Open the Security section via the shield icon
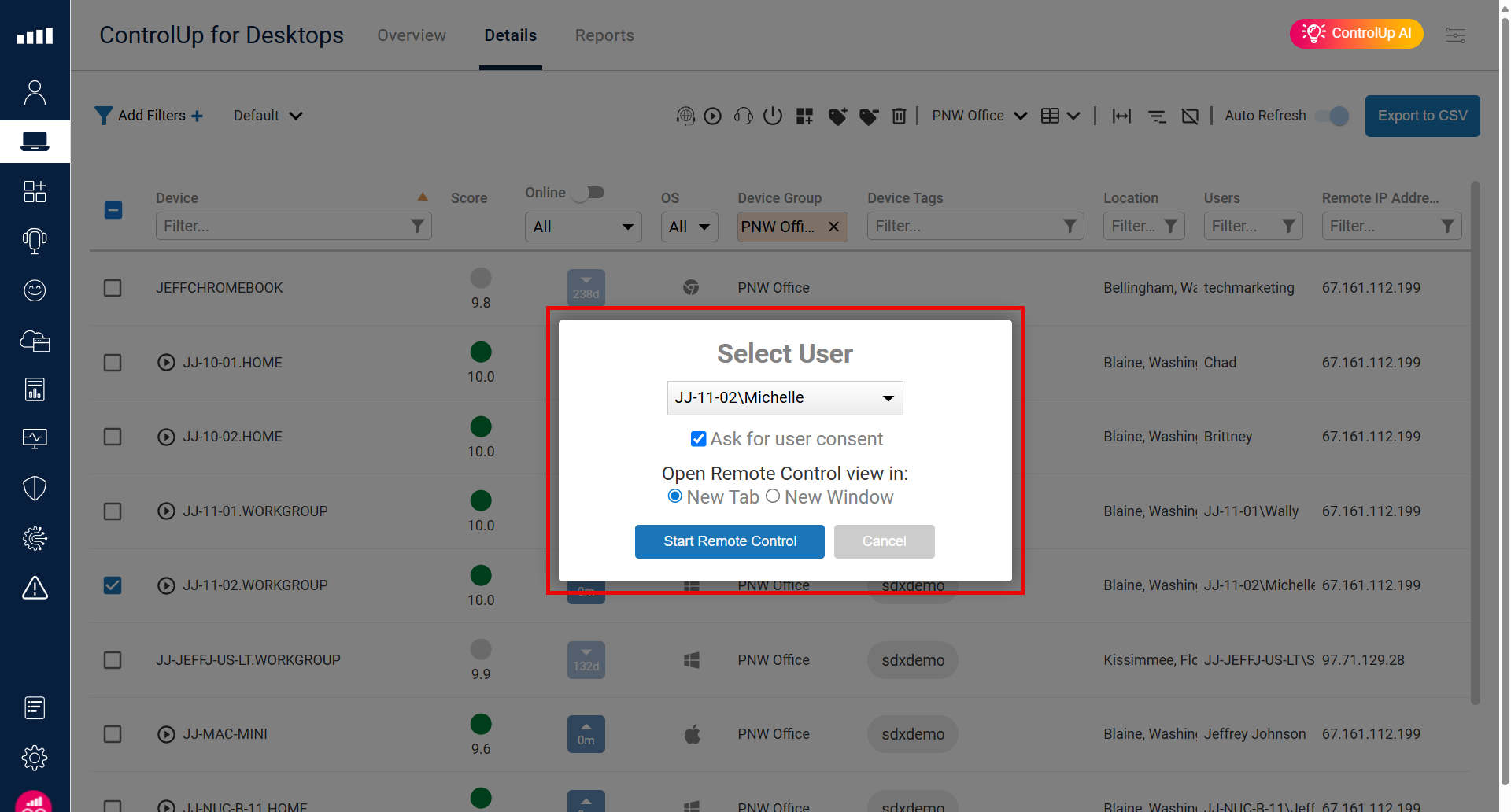 pyautogui.click(x=35, y=488)
